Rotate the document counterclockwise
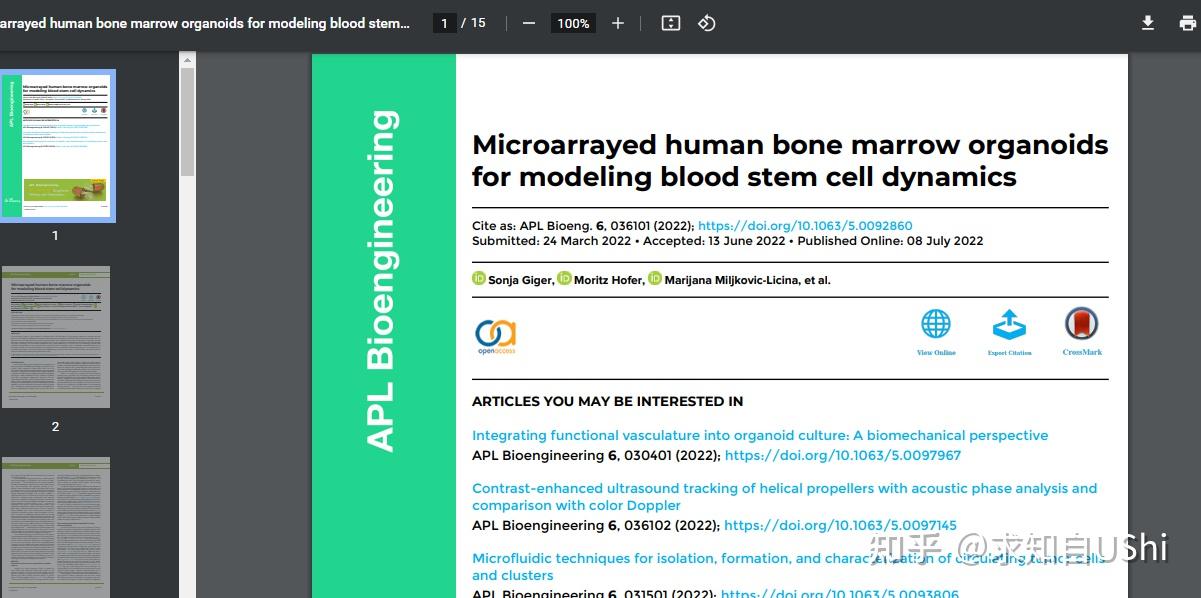The height and width of the screenshot is (598, 1201). click(707, 23)
